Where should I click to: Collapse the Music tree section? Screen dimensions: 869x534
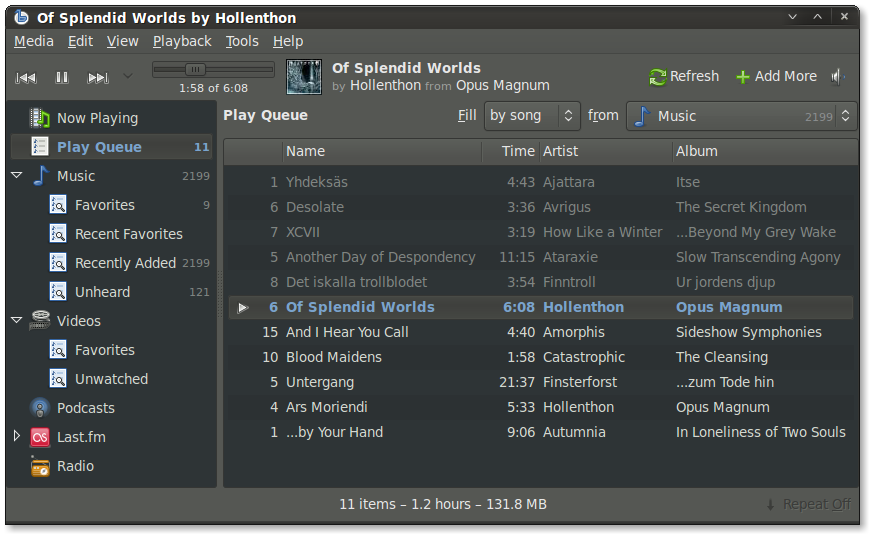17,175
